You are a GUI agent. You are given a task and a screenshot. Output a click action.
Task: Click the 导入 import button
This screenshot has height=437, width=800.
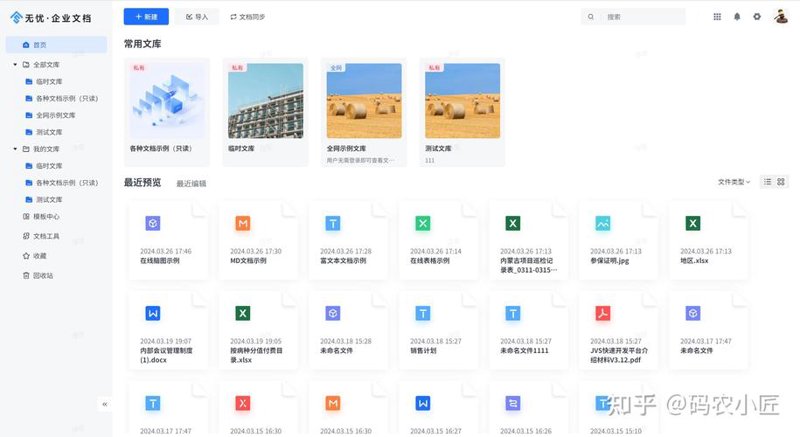197,17
